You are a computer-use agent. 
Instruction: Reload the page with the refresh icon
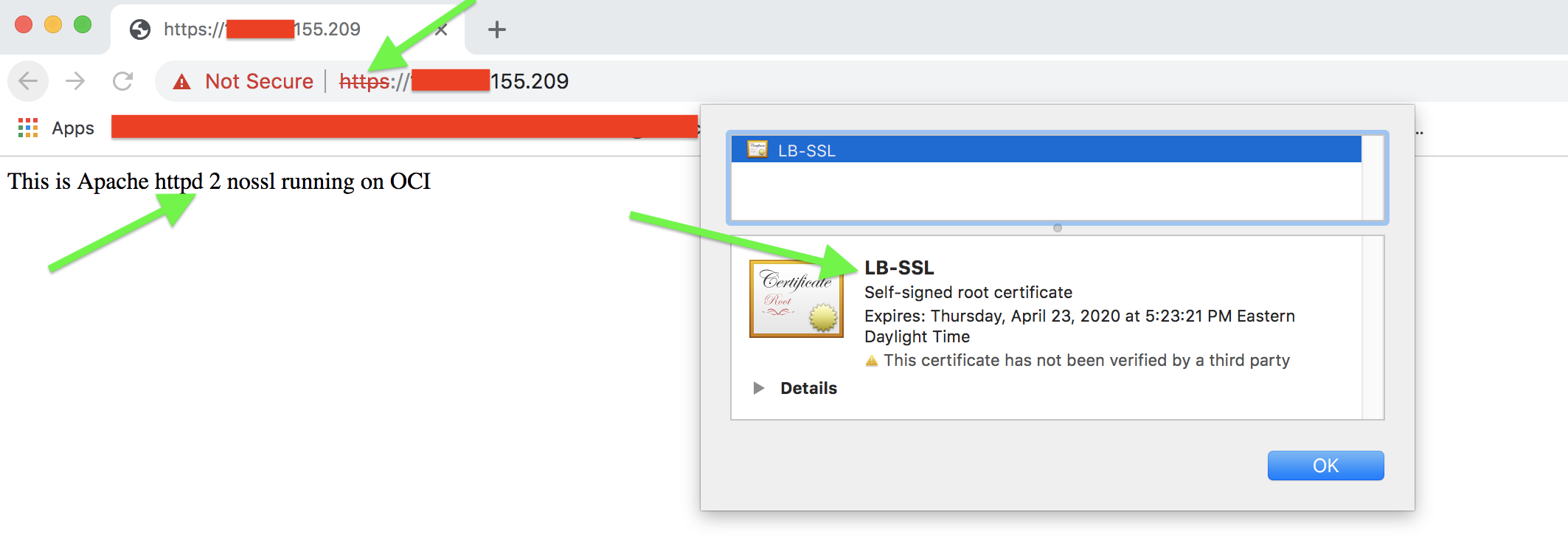point(122,80)
